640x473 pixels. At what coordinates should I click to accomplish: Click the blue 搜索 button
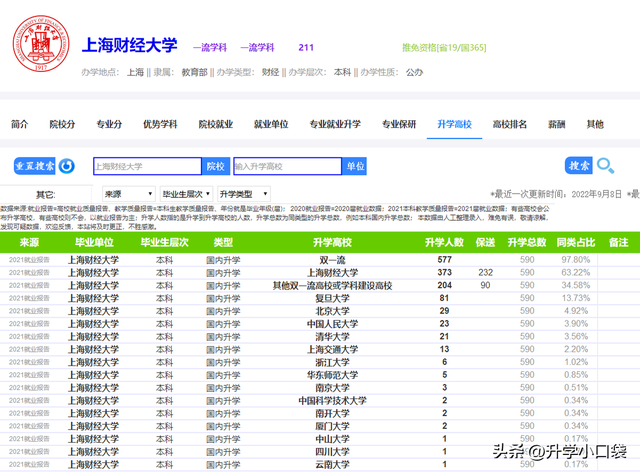coord(579,166)
